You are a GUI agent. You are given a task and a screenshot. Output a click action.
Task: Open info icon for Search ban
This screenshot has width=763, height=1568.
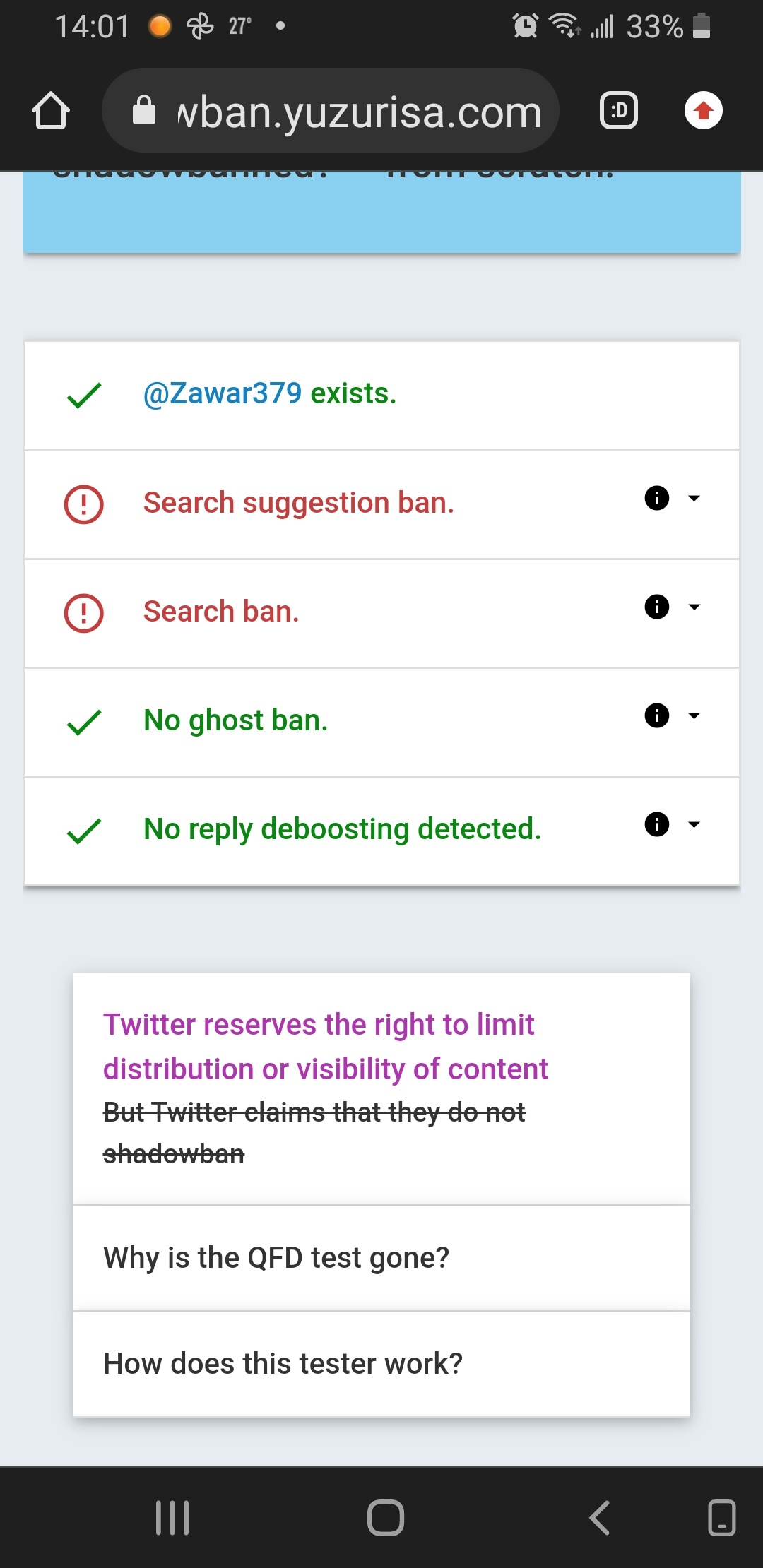tap(657, 607)
